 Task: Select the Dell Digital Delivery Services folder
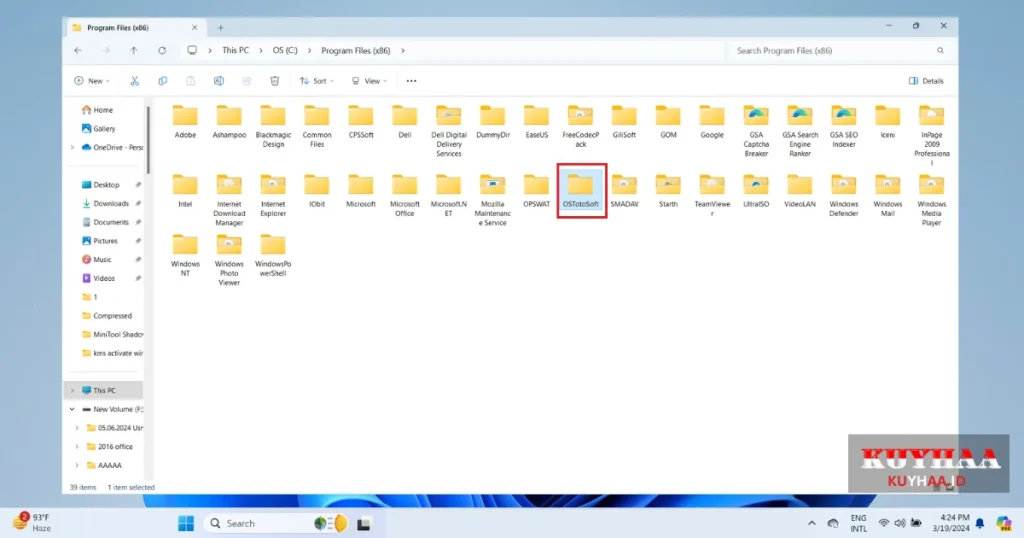tap(449, 131)
